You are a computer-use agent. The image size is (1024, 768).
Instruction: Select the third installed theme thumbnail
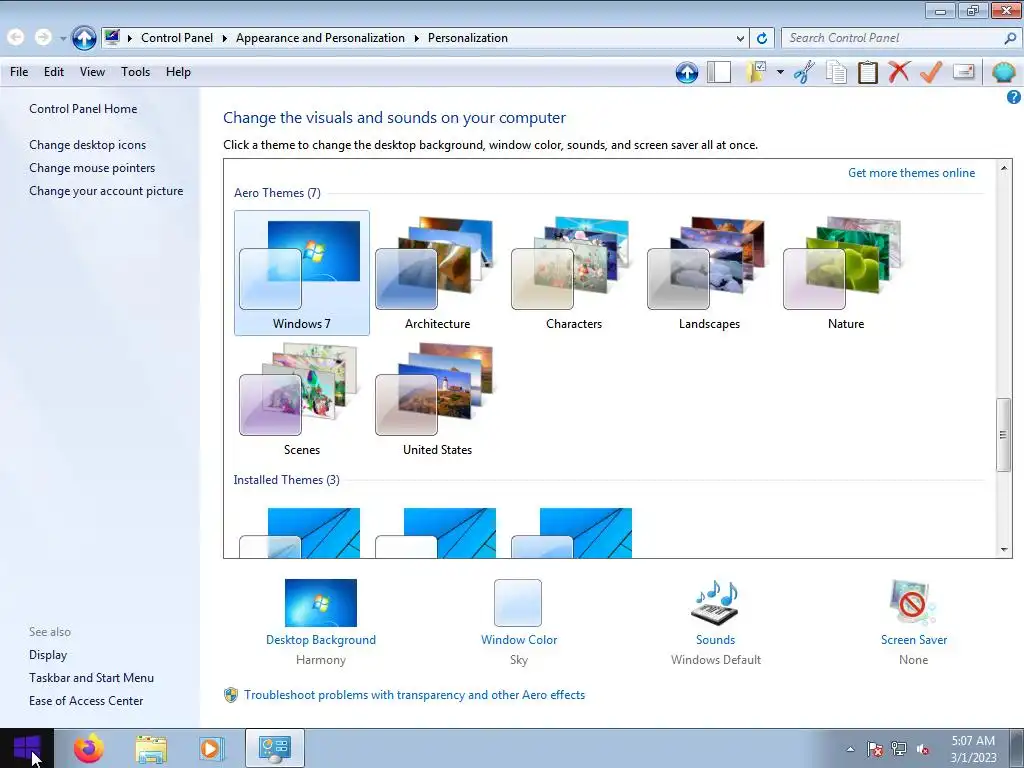point(572,533)
